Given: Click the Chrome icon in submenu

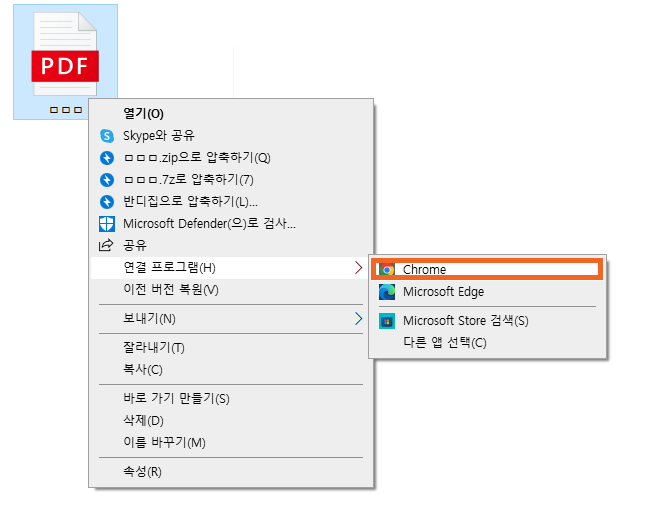Looking at the screenshot, I should 387,269.
